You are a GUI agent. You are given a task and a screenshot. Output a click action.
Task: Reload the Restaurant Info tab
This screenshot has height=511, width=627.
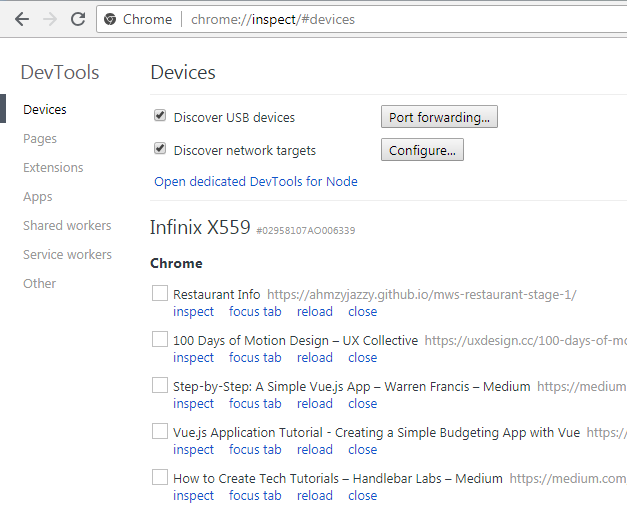pyautogui.click(x=315, y=311)
